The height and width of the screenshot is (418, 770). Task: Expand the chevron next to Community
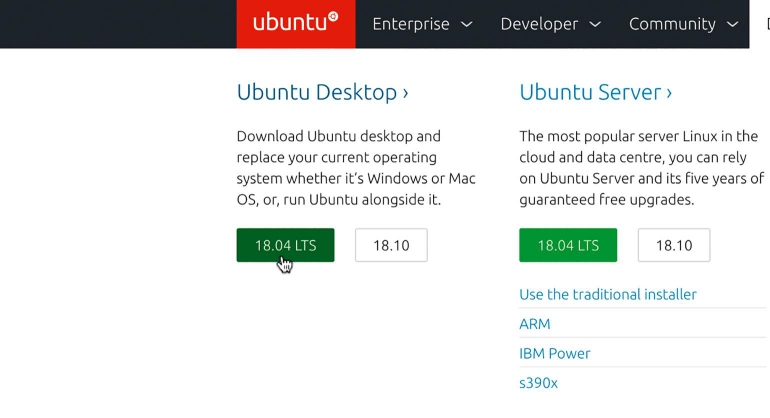[x=733, y=25]
